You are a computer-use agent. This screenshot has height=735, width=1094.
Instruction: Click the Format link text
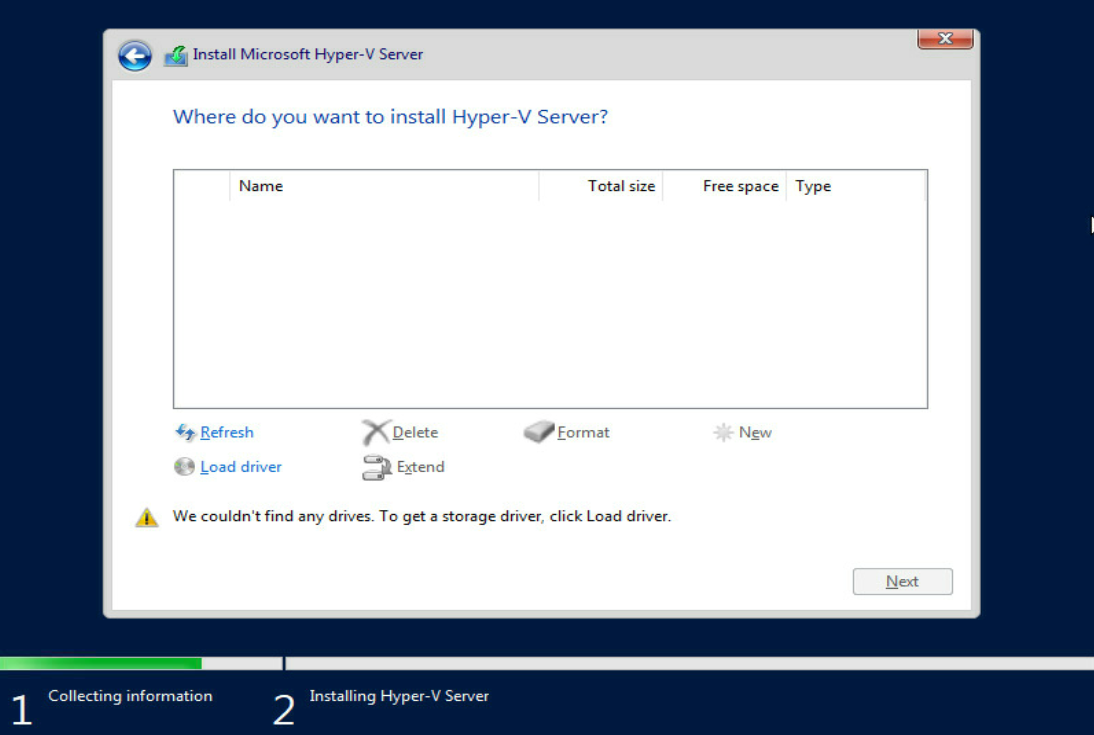[583, 432]
